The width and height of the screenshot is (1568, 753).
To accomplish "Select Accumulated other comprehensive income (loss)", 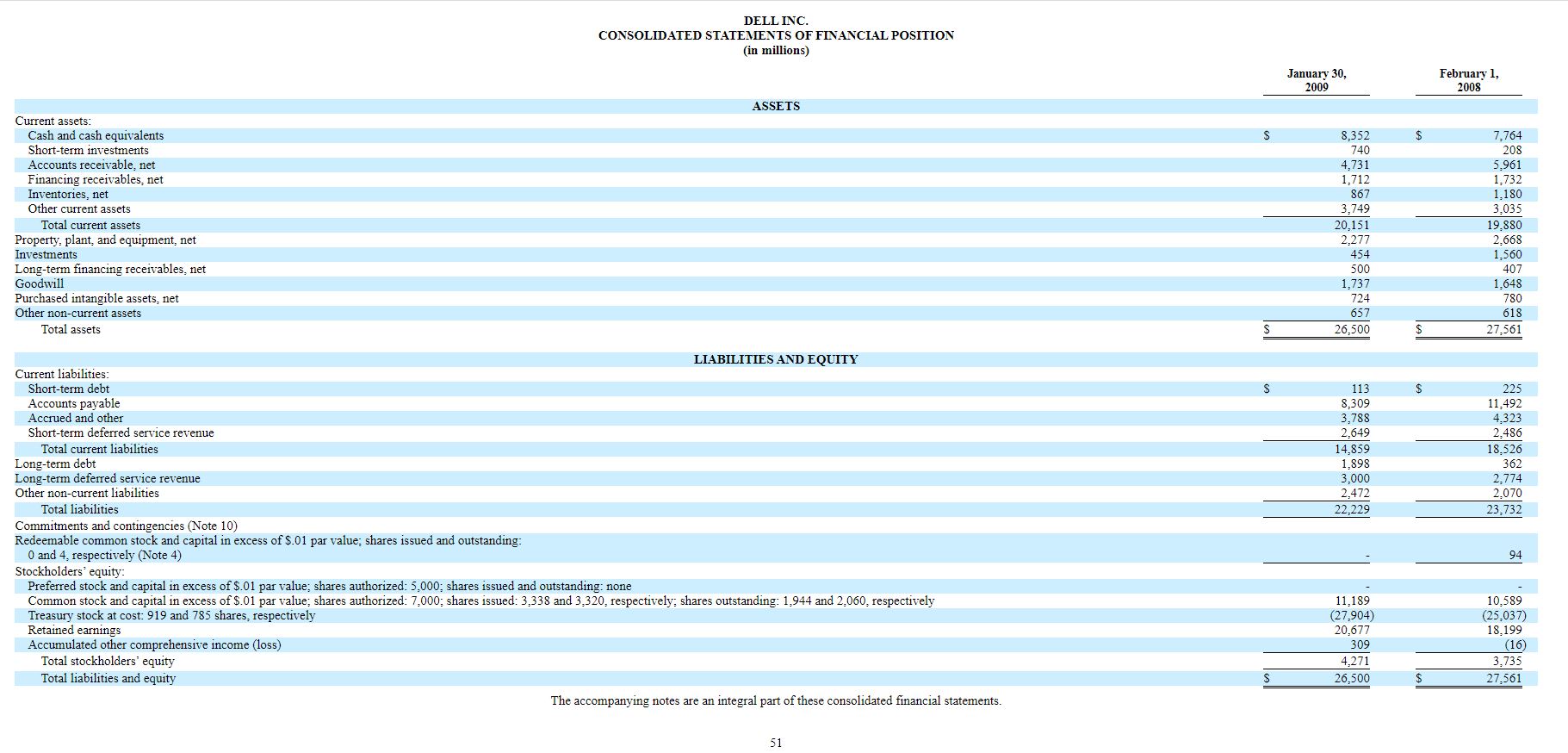I will (x=154, y=644).
